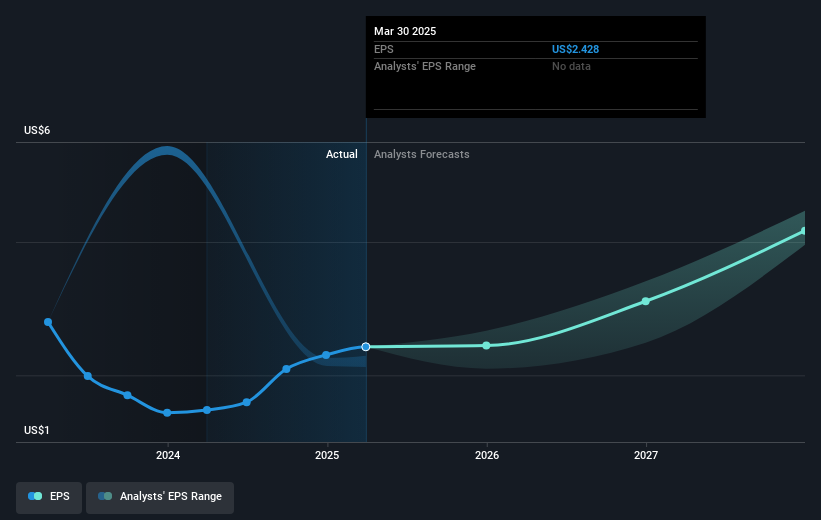
Task: Select the first EPS data point in 2023
Action: pos(48,322)
